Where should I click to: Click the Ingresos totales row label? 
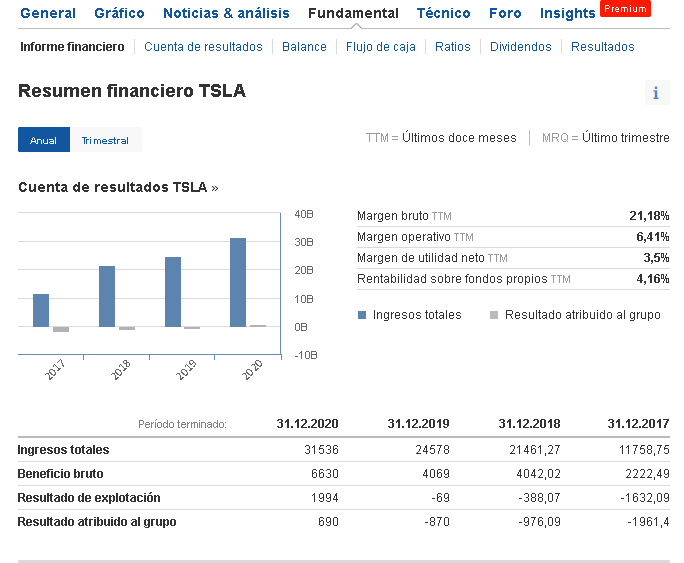click(x=63, y=450)
